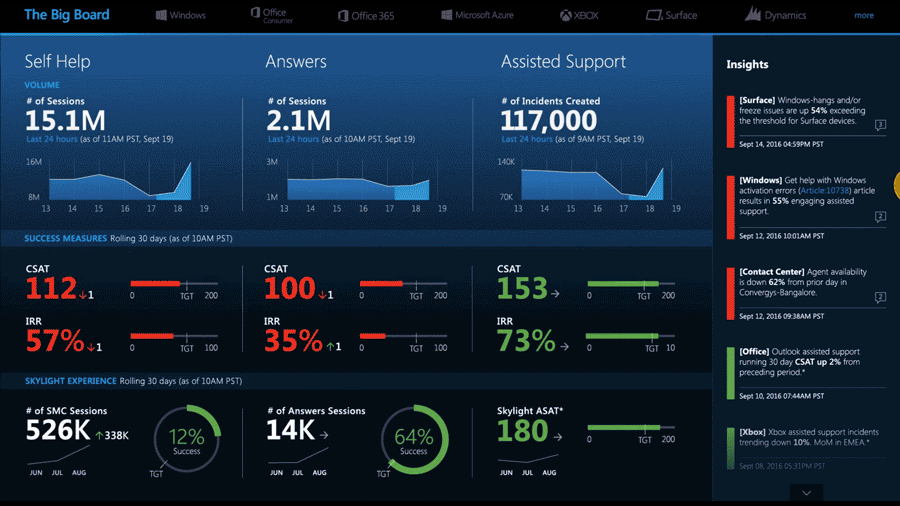
Task: Click the Surface device icon
Action: (x=654, y=15)
